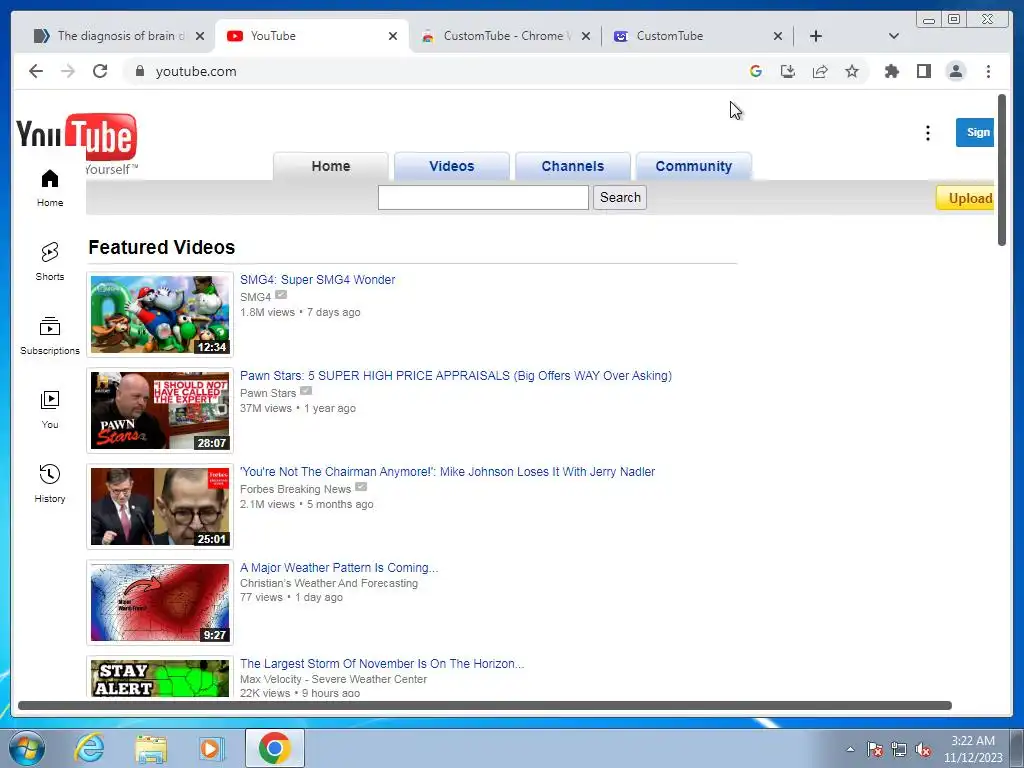Open Subscriptions in the sidebar
The width and height of the screenshot is (1024, 768).
pyautogui.click(x=50, y=336)
